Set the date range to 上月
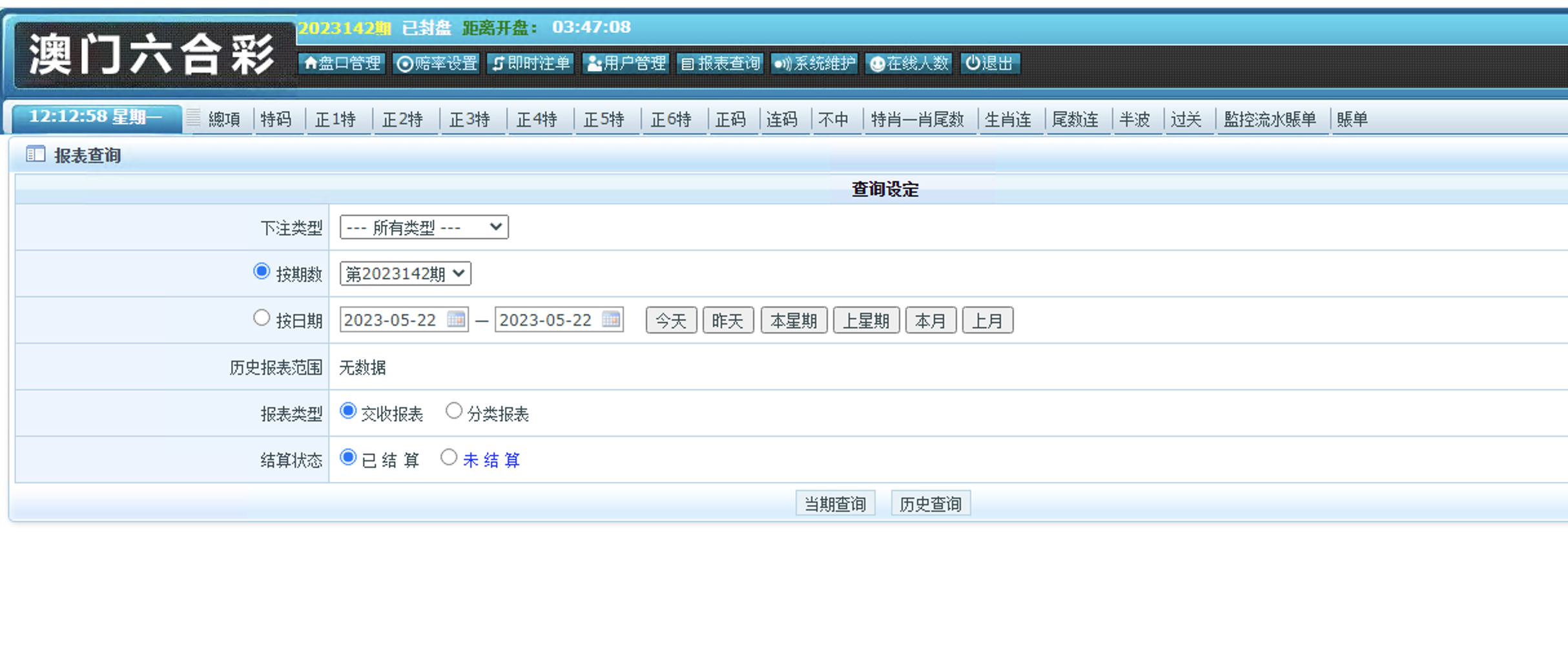Screen dimensions: 1568x654 coord(988,321)
